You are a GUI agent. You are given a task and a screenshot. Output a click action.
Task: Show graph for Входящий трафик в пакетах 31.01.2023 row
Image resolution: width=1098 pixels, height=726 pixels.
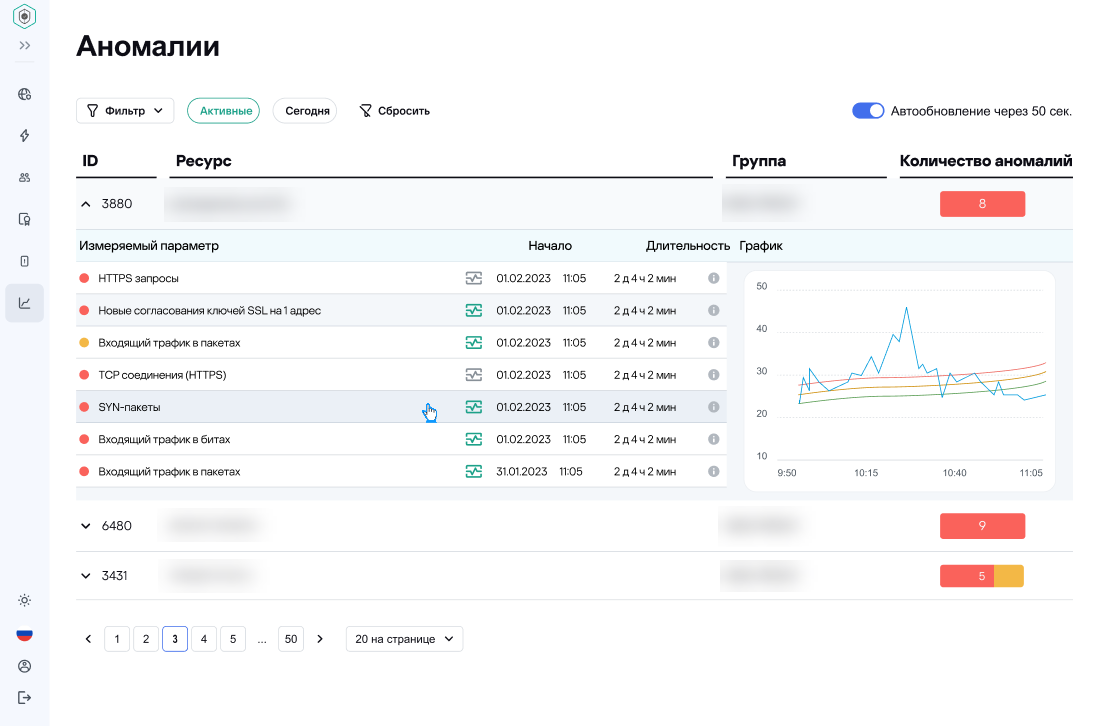tap(474, 471)
